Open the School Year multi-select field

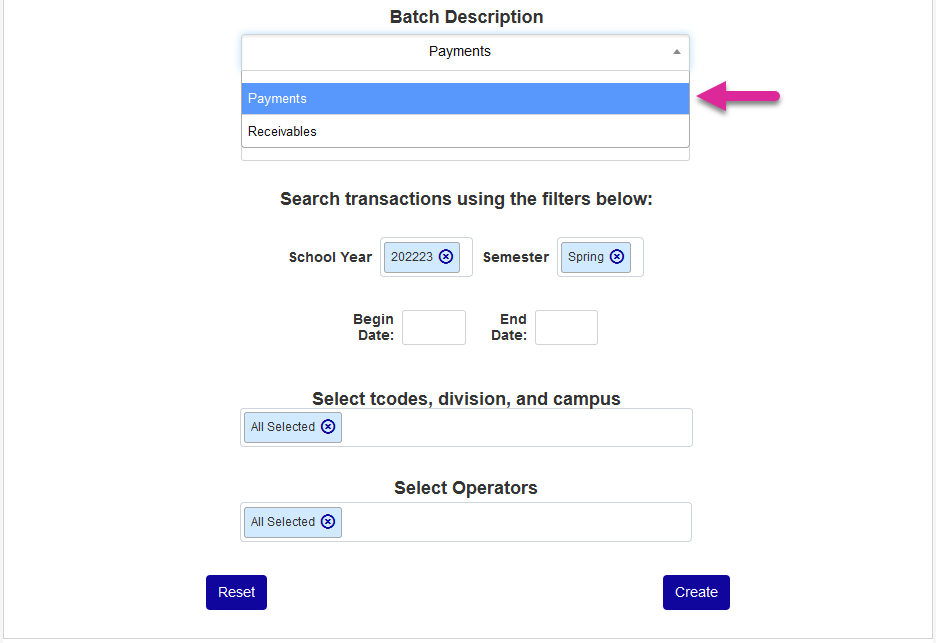tap(466, 257)
